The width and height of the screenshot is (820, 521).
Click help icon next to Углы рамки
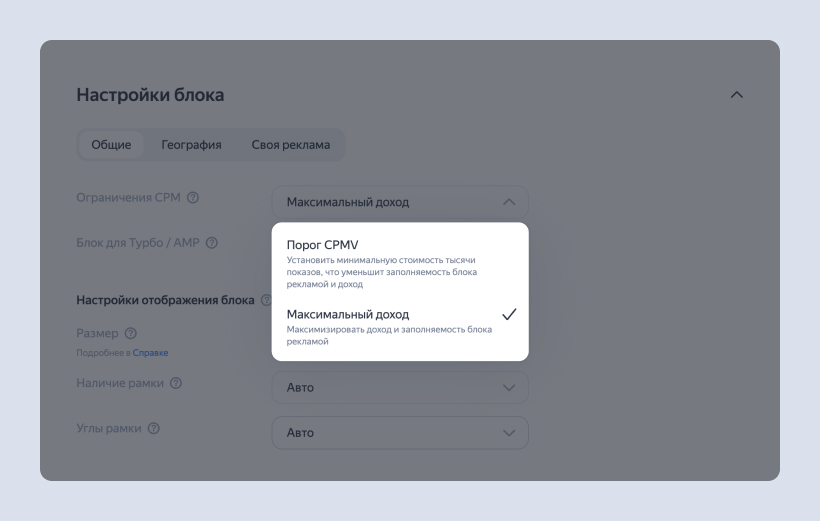click(154, 428)
